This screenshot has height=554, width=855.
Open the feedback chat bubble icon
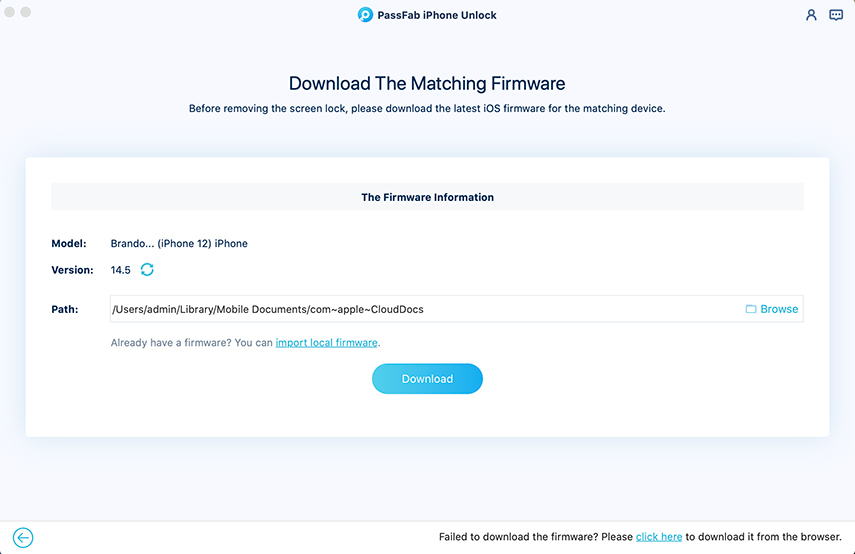click(x=836, y=15)
